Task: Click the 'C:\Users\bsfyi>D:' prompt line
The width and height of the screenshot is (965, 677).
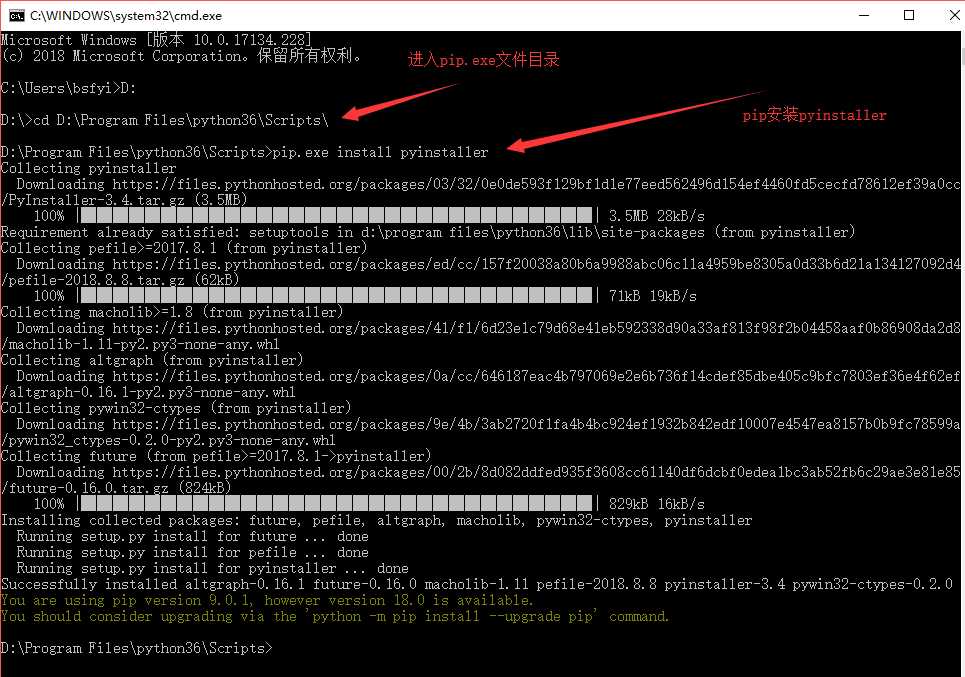Action: tap(68, 88)
